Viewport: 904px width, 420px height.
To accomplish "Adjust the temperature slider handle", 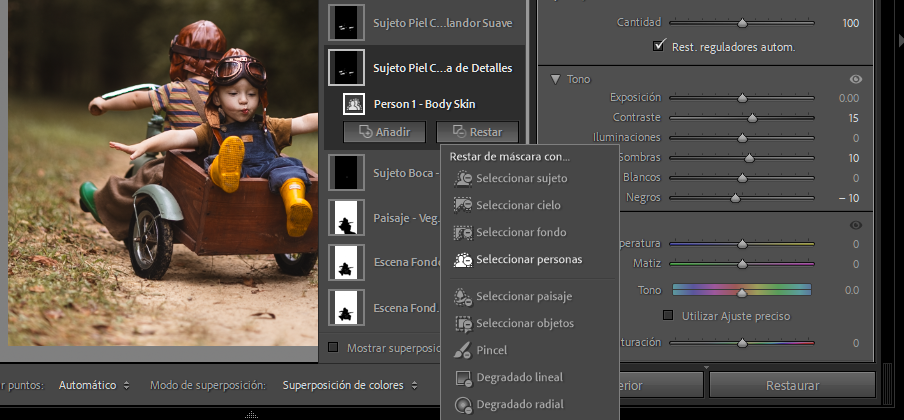I will [742, 244].
